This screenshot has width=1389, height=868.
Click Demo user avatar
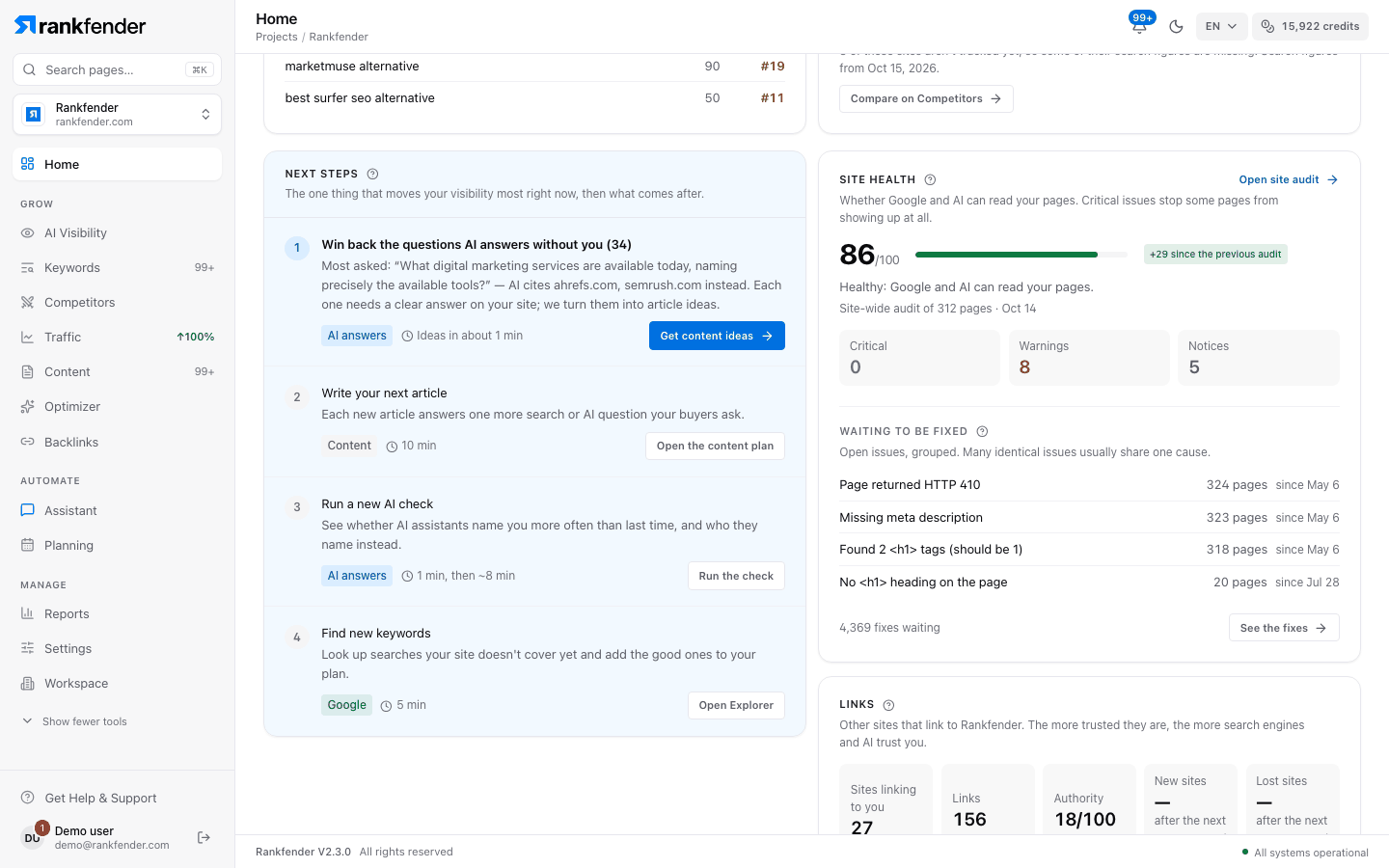[33, 837]
